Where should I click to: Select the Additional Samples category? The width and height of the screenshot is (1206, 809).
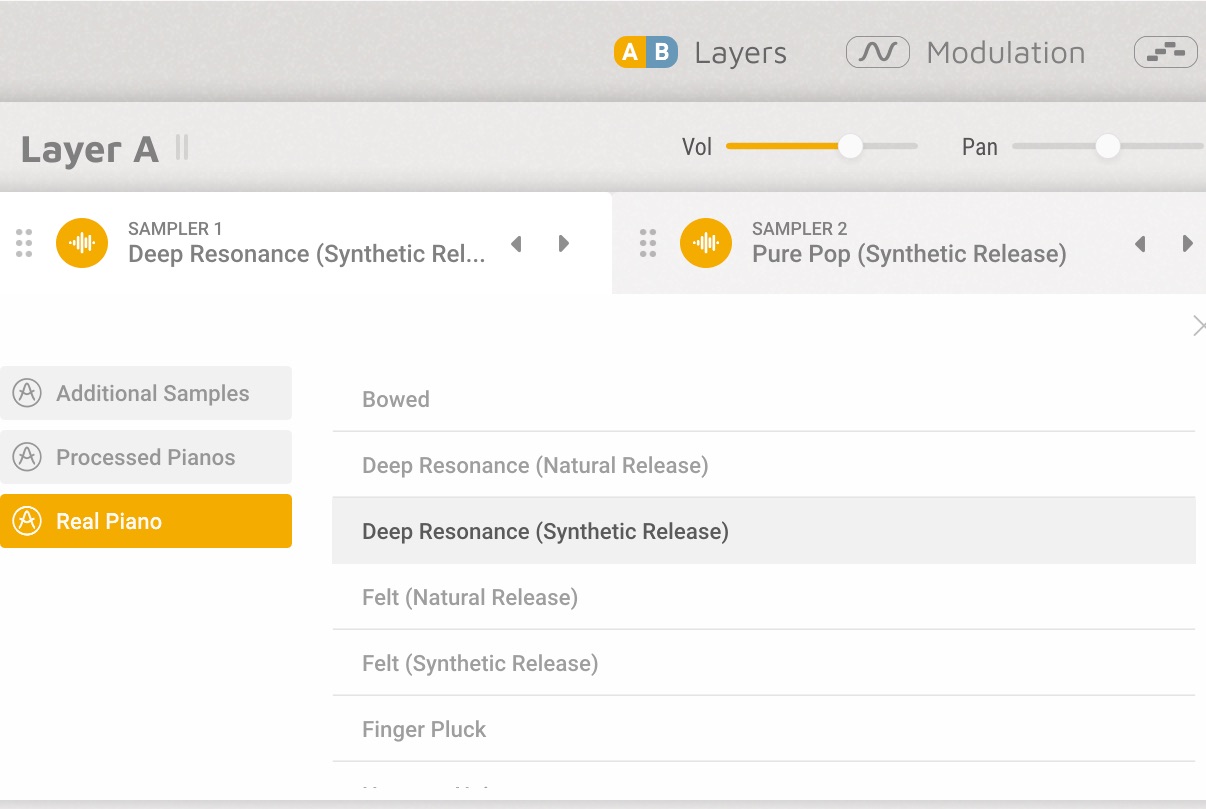coord(146,393)
